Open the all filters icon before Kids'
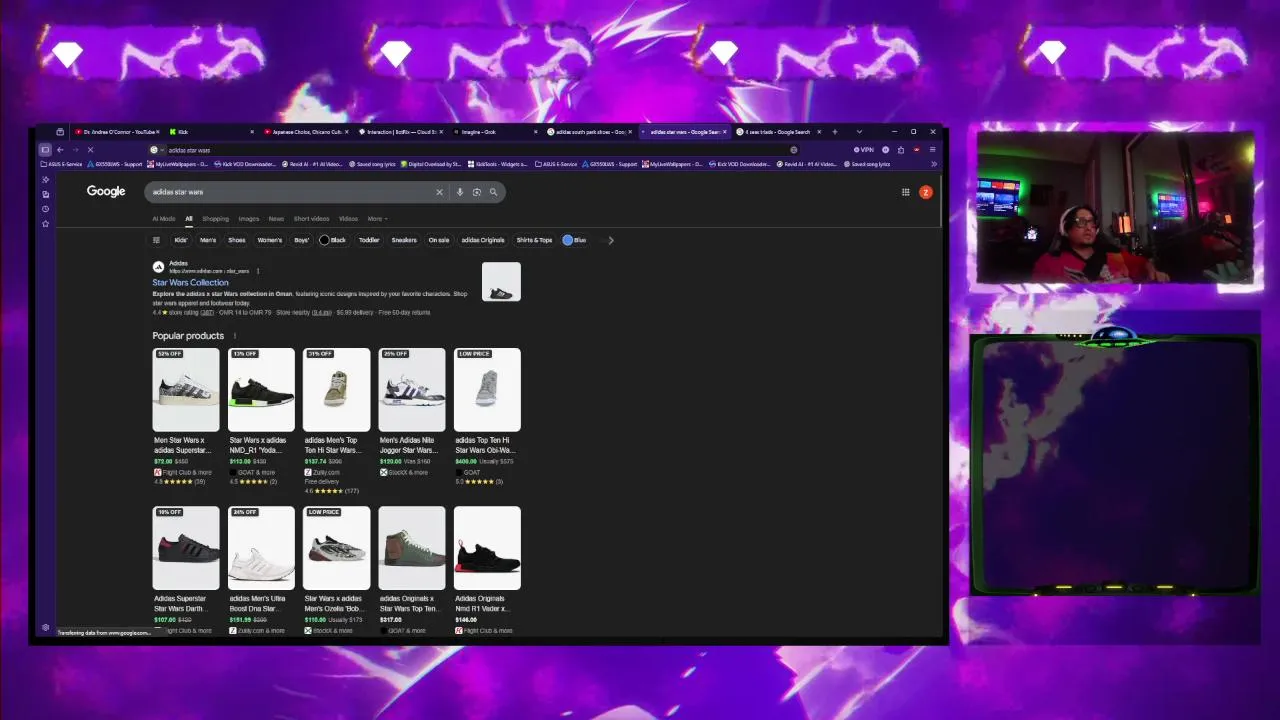Image resolution: width=1280 pixels, height=720 pixels. point(156,240)
